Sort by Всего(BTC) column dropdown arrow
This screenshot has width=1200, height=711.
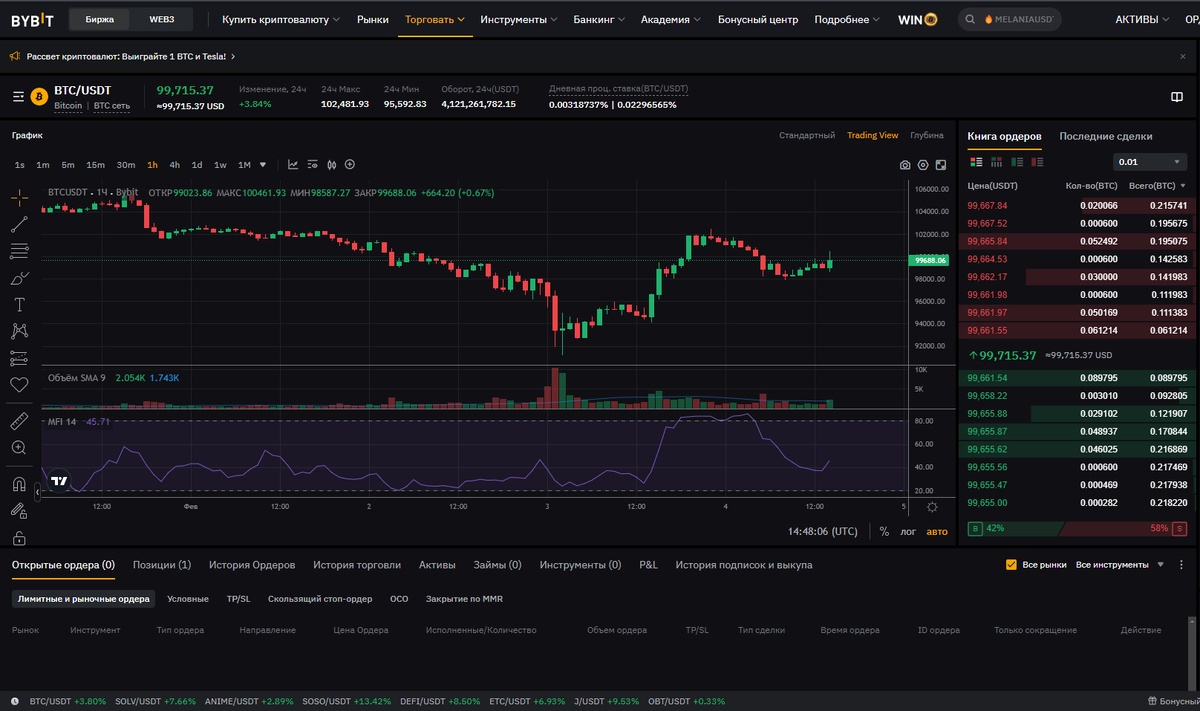pos(1183,186)
